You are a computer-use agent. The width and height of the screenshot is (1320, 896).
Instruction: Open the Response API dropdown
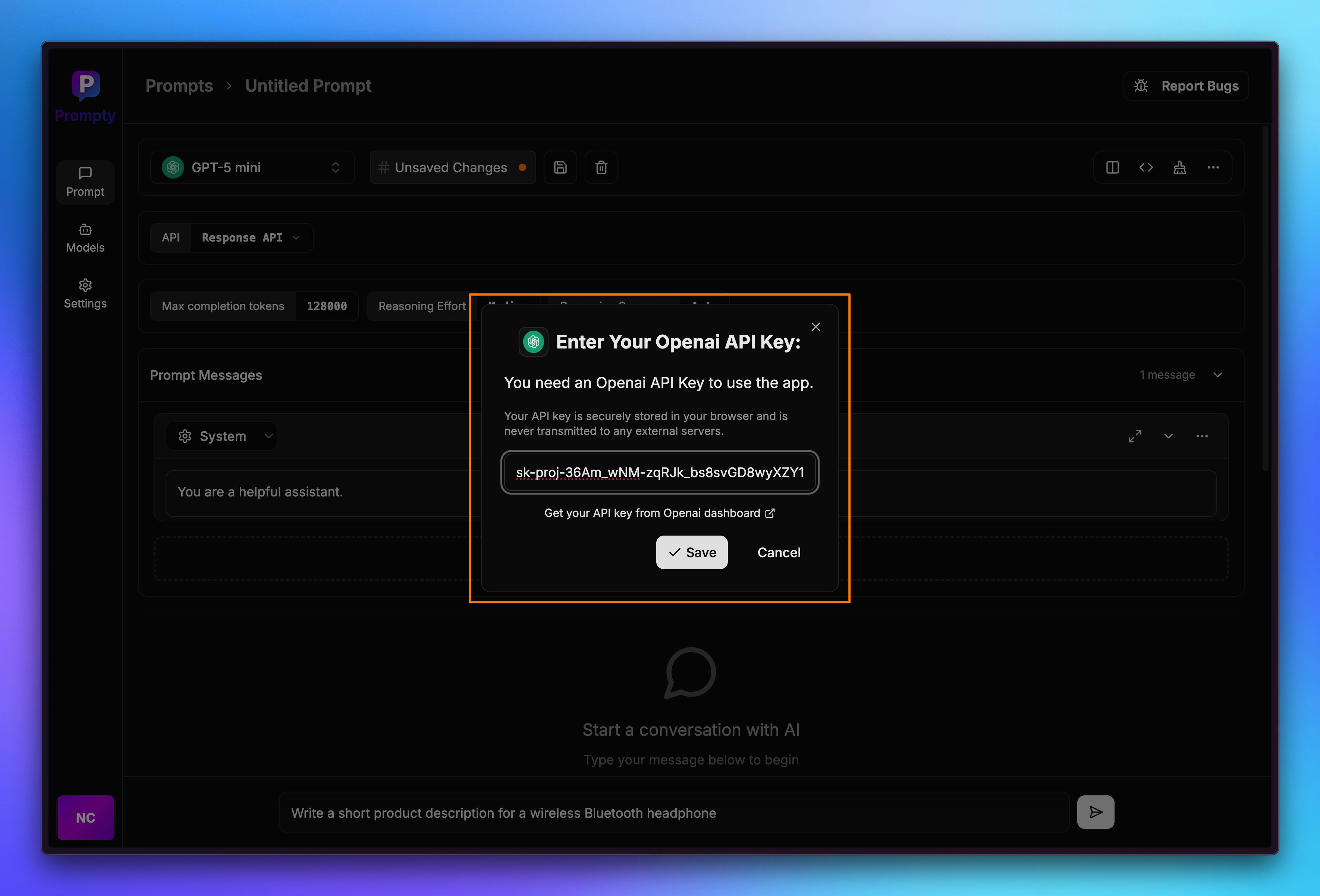(250, 237)
